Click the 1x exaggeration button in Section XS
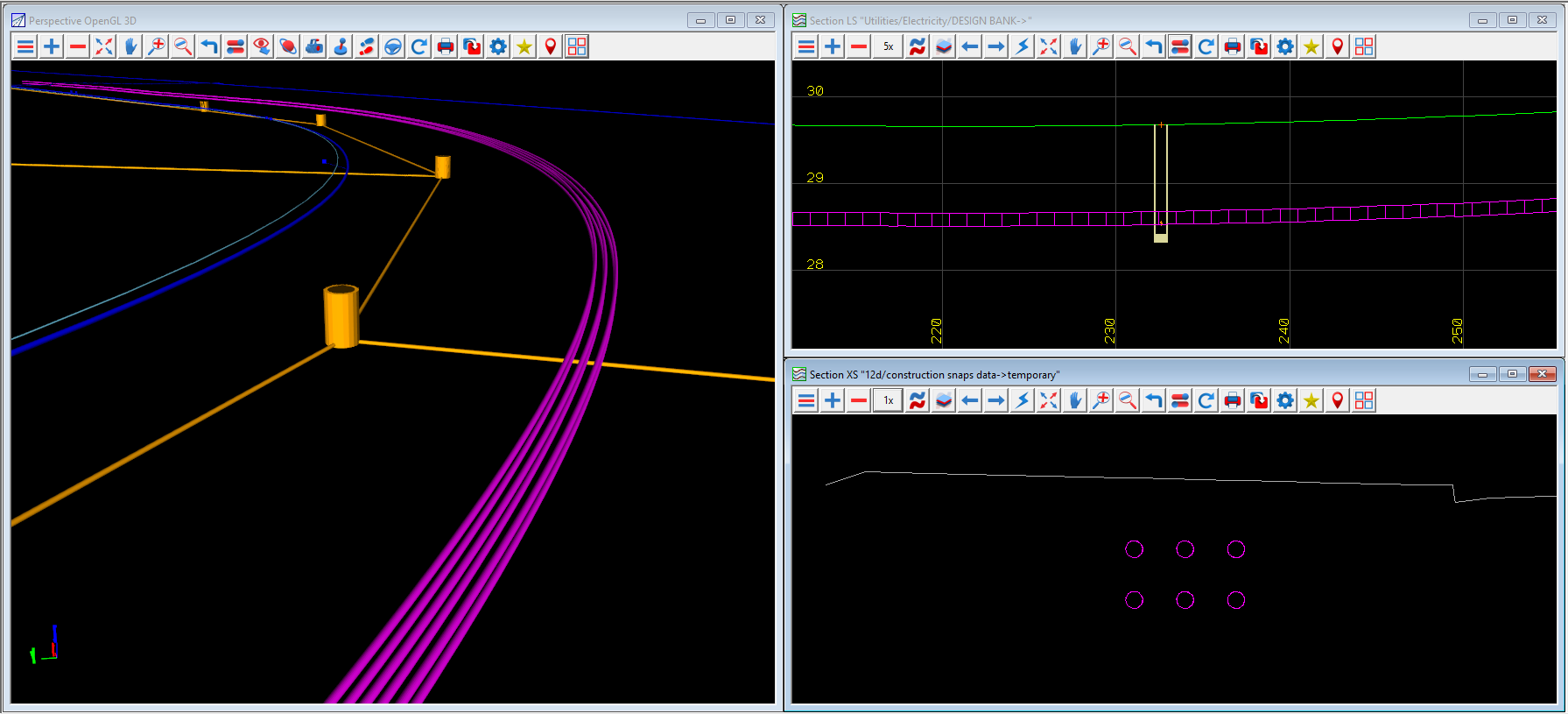The width and height of the screenshot is (1568, 714). click(888, 400)
